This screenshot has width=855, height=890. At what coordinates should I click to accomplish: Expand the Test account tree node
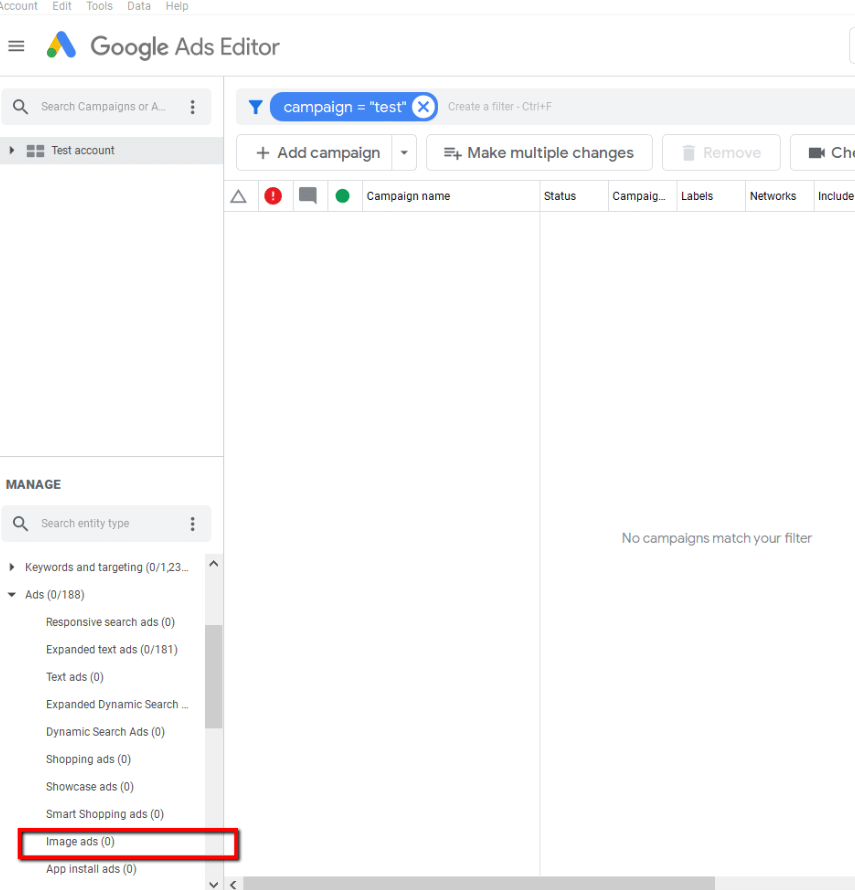pos(11,150)
